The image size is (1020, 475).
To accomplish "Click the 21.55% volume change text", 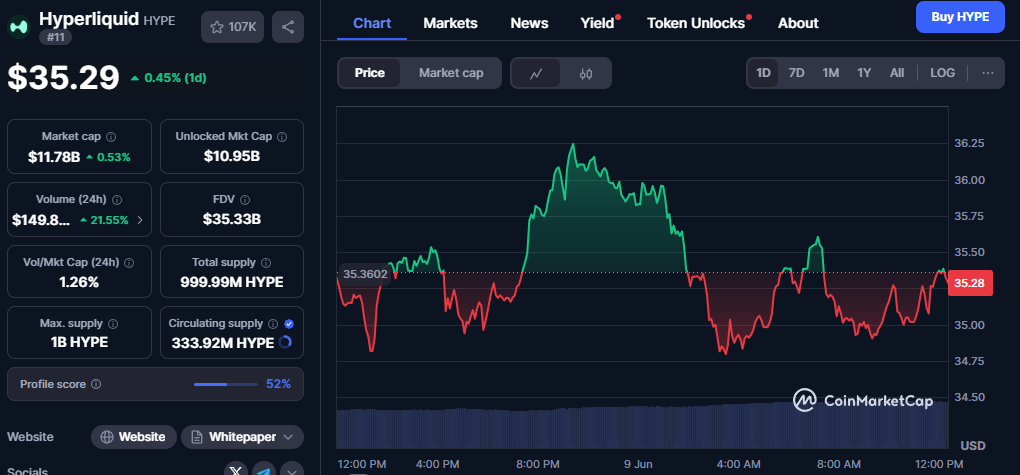I will coord(110,220).
